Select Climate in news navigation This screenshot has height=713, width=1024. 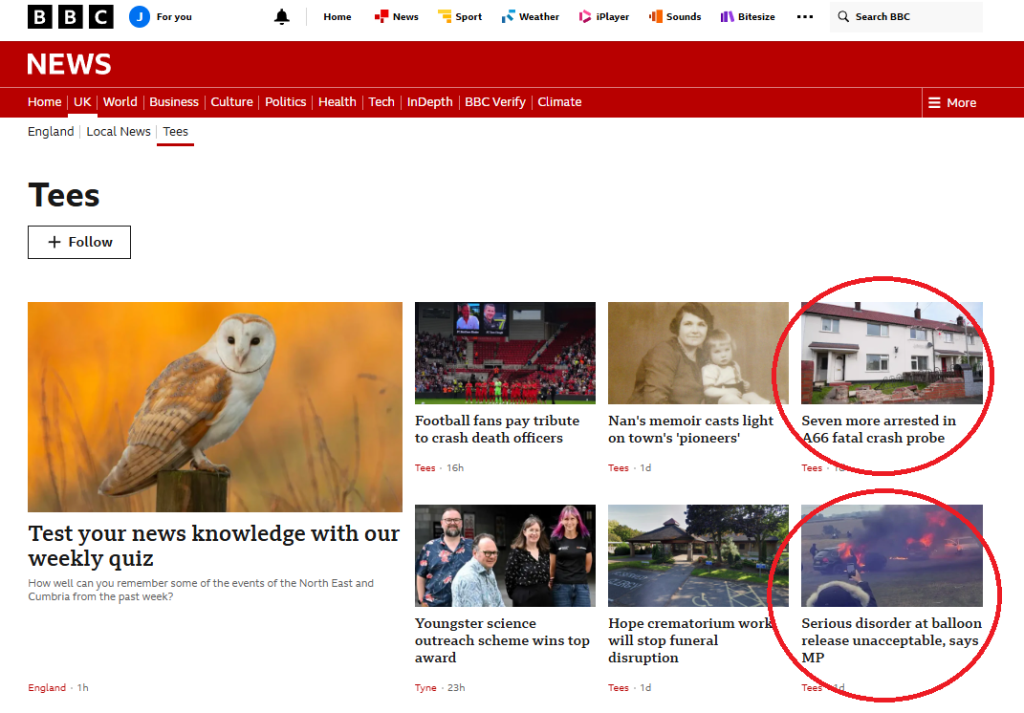[560, 102]
